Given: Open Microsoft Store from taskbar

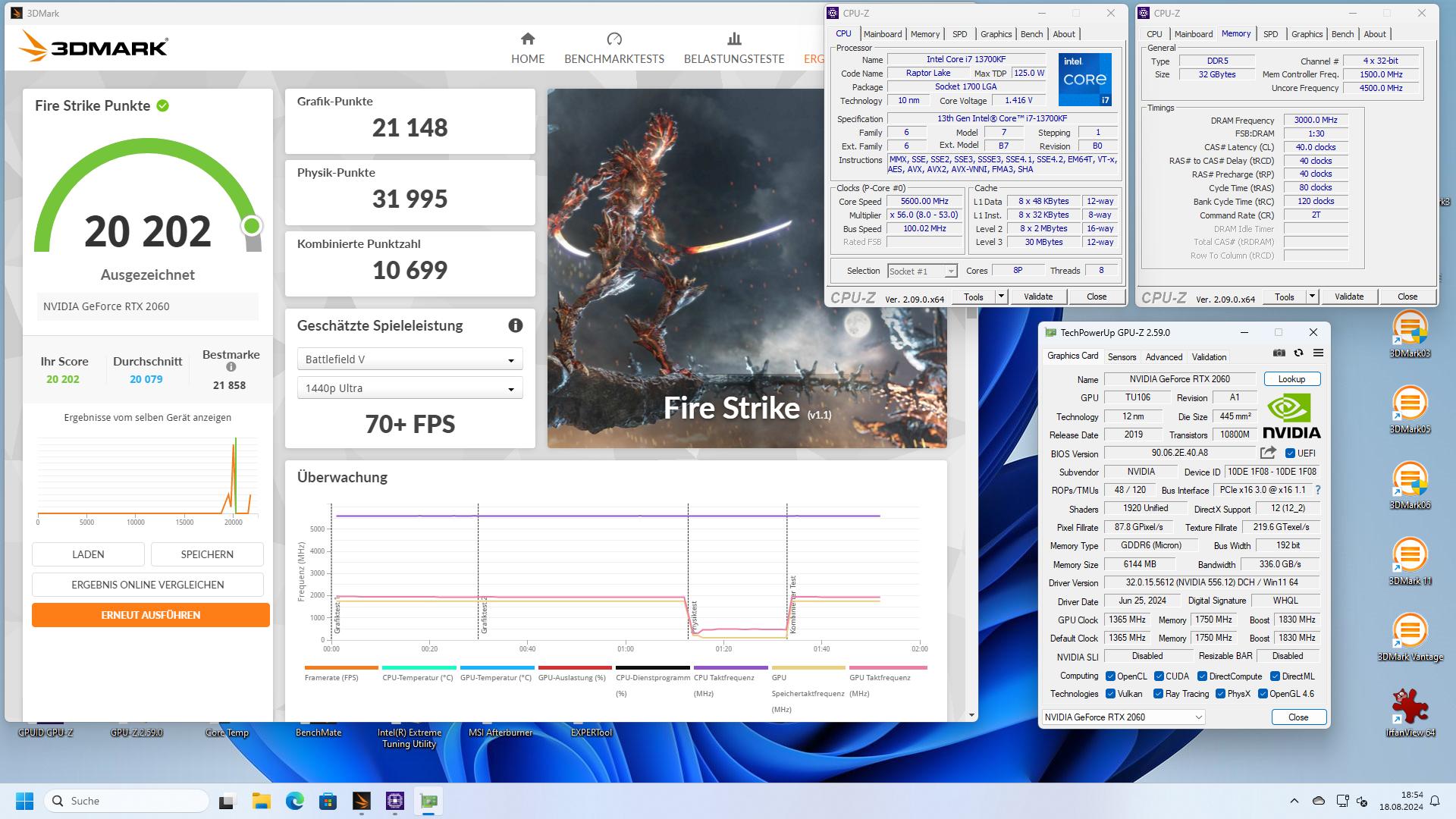Looking at the screenshot, I should 328,801.
